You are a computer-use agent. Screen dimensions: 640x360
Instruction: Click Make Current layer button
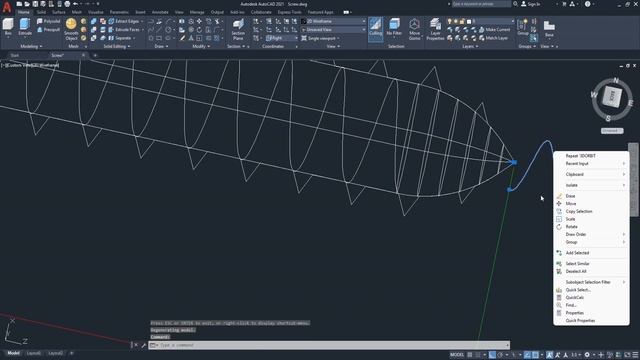pos(494,30)
